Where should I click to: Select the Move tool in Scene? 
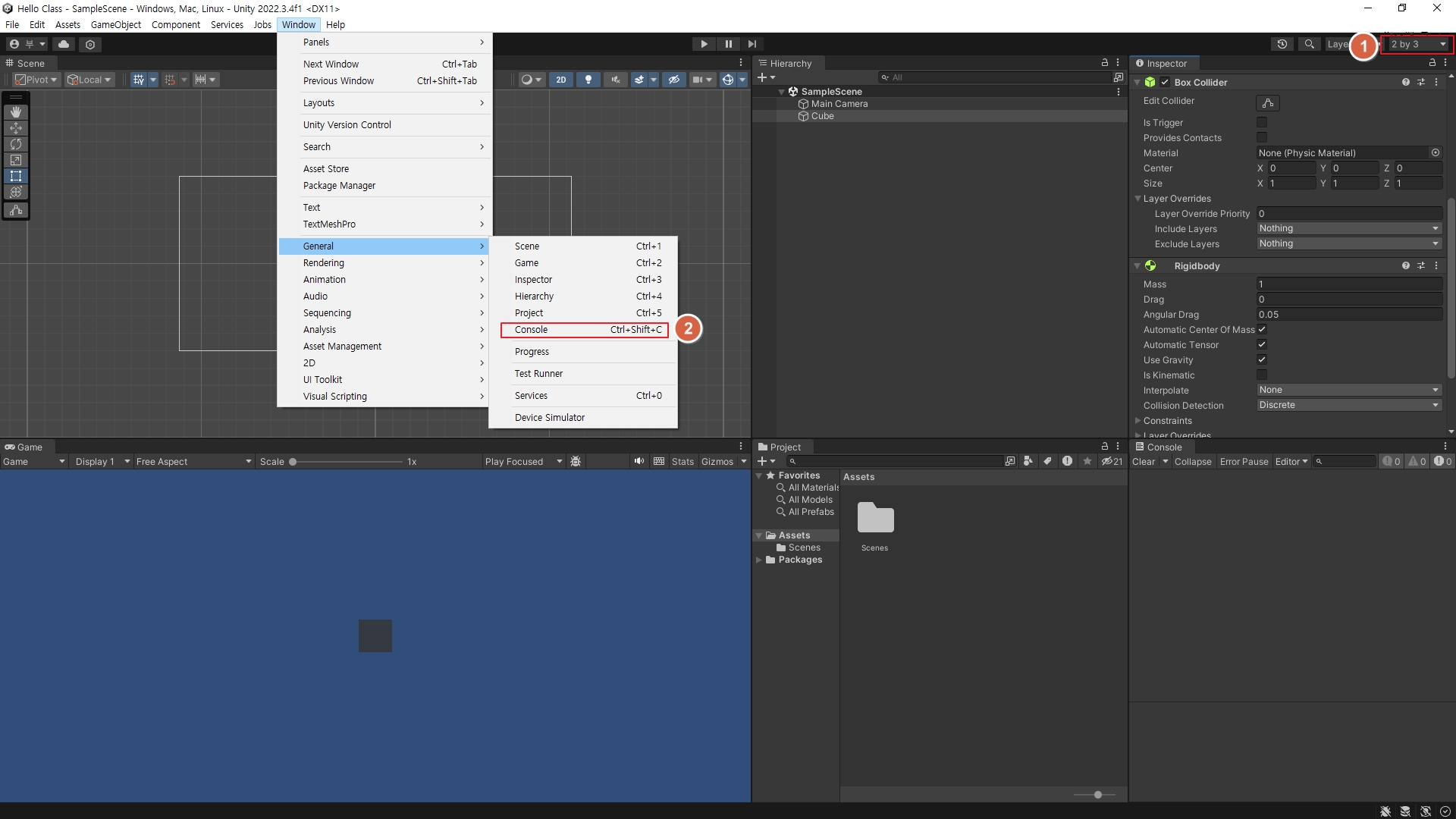(x=16, y=128)
